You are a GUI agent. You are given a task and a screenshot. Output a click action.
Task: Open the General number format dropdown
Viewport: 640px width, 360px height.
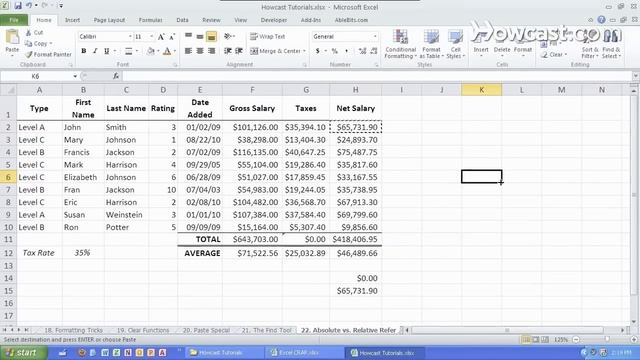(375, 37)
